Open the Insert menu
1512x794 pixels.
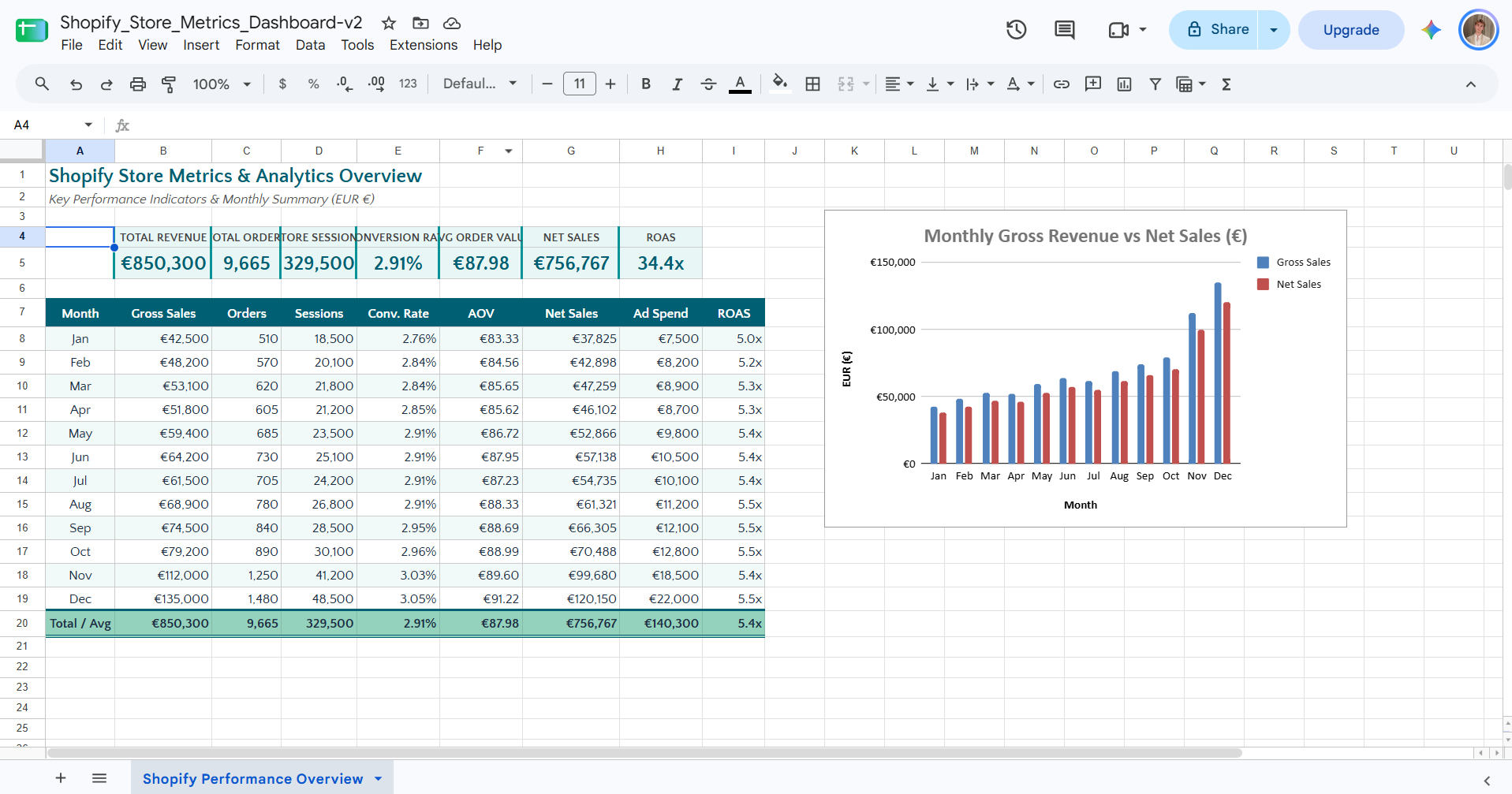click(201, 45)
